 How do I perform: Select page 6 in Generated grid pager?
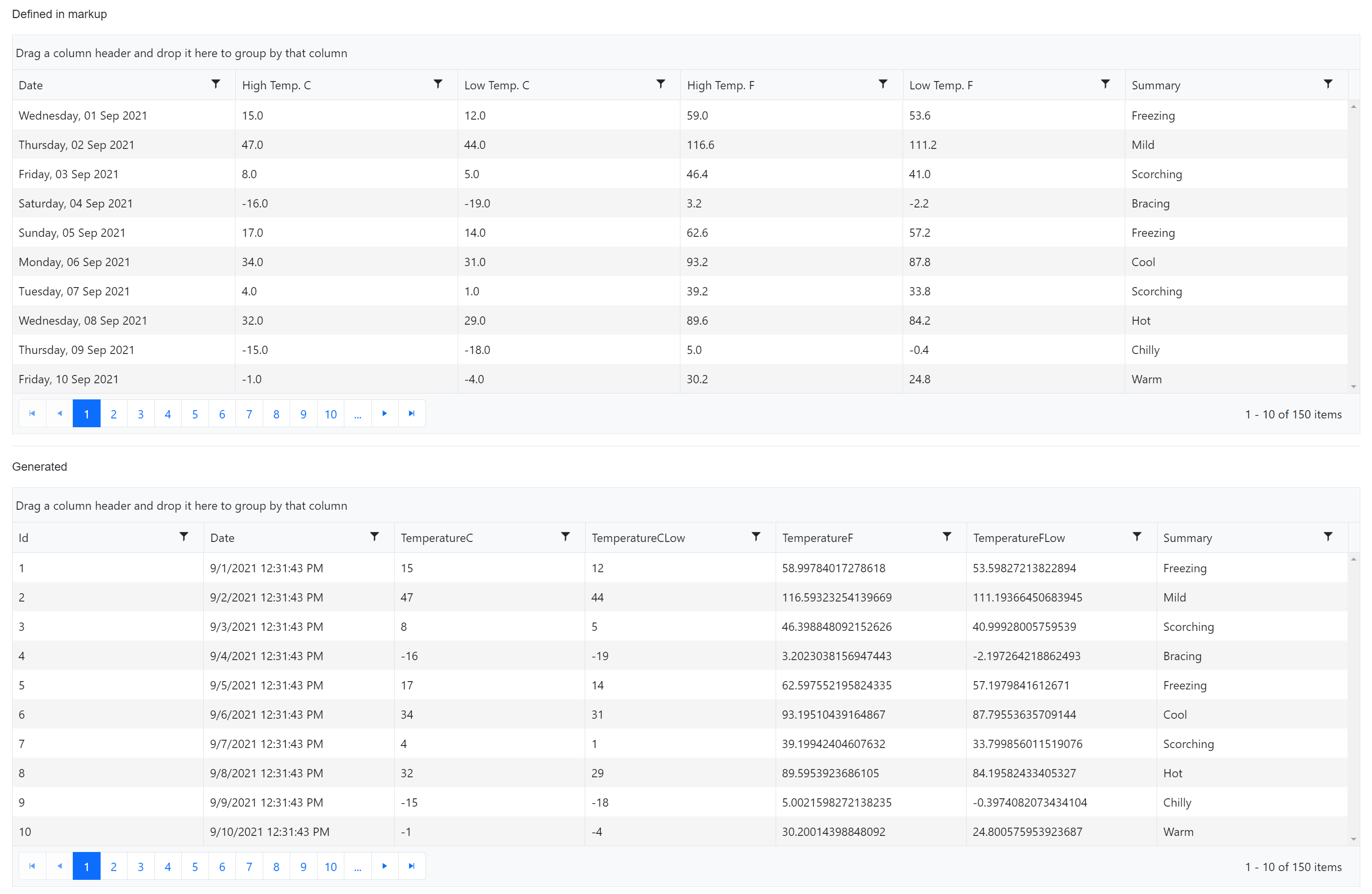pyautogui.click(x=222, y=866)
